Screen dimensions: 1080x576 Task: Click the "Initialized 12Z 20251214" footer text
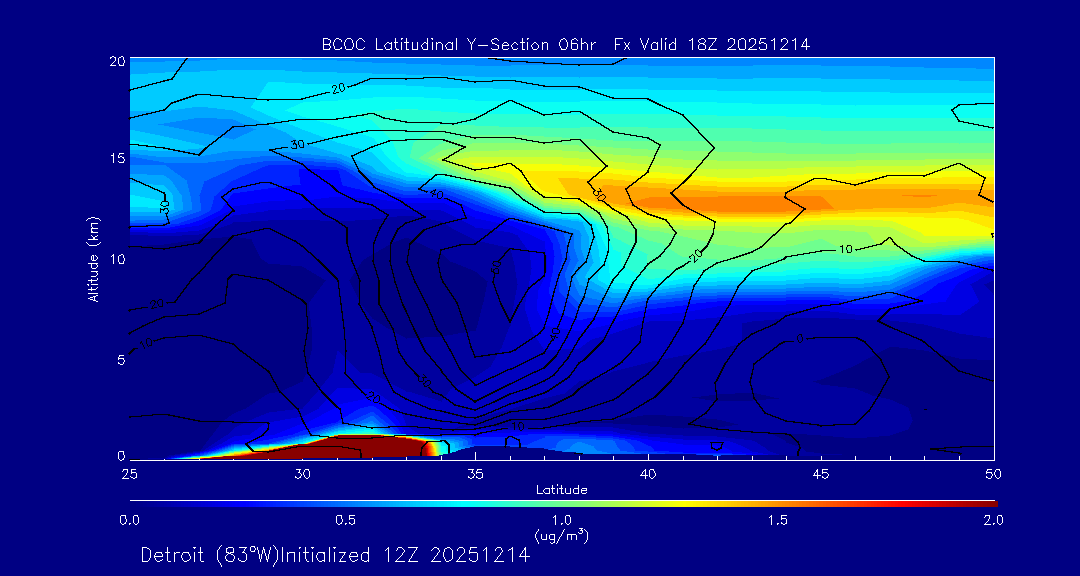pos(406,555)
